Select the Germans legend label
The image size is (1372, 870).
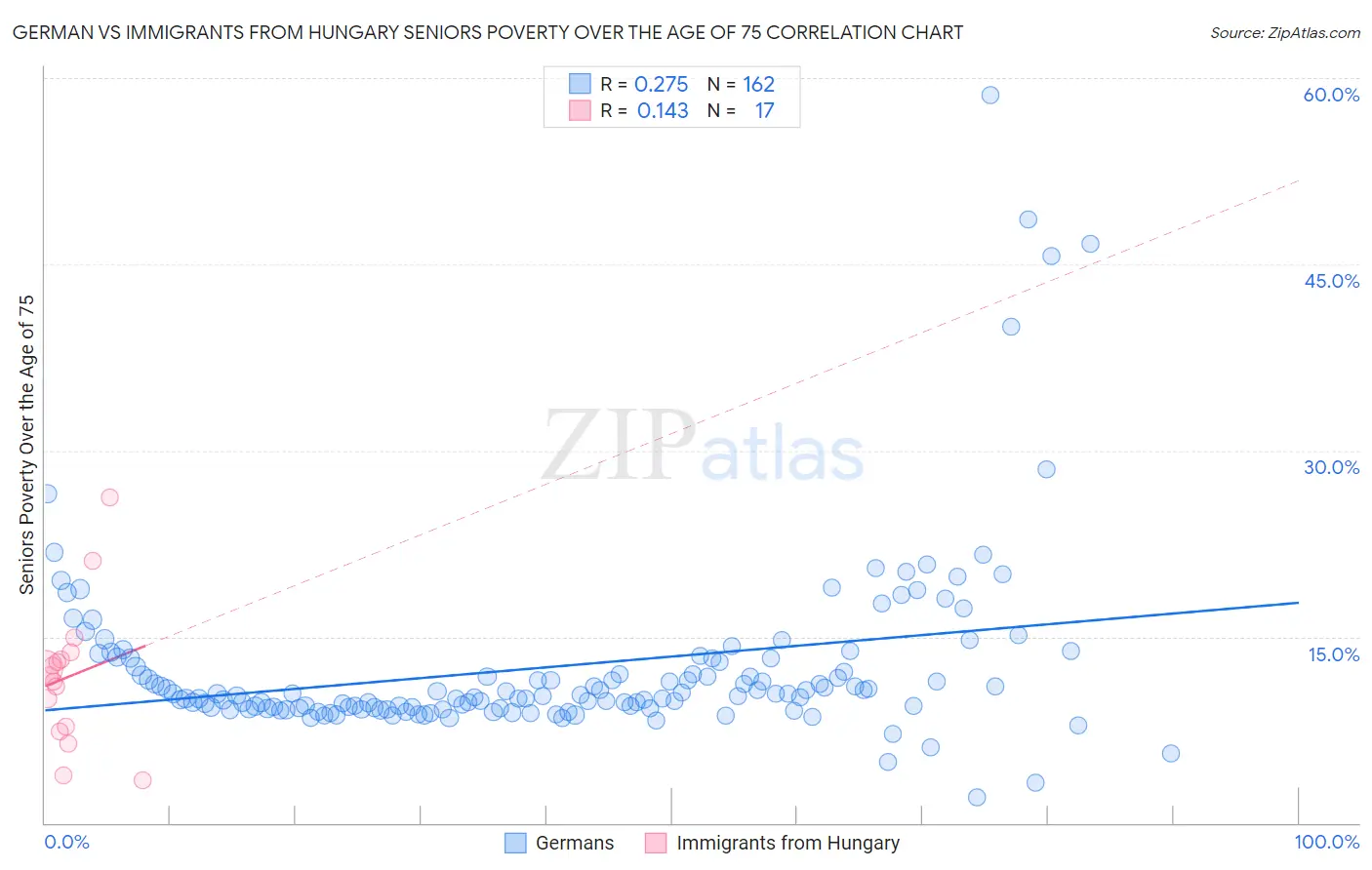(x=575, y=843)
